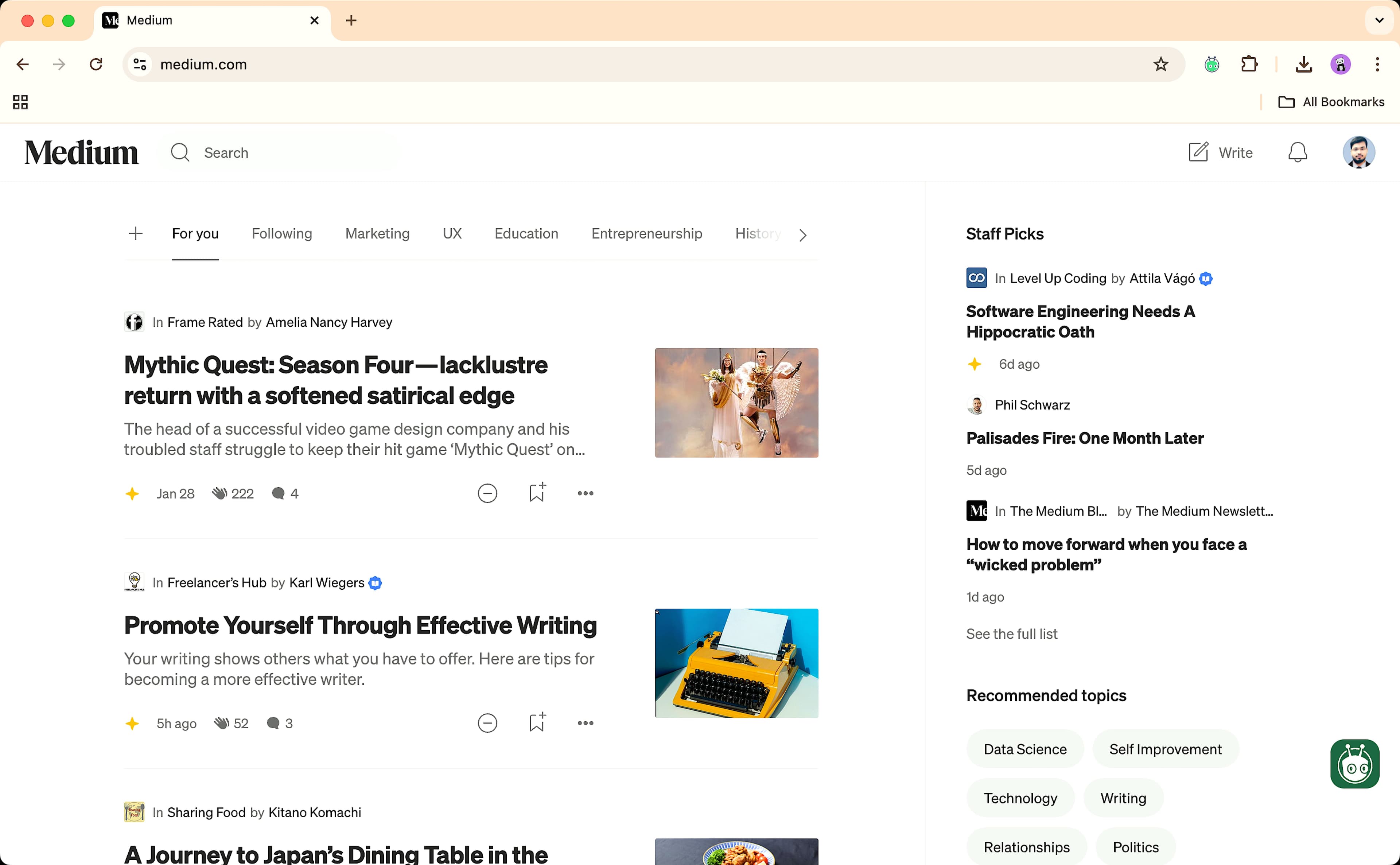Switch to the Marketing tab
1400x865 pixels.
(x=377, y=233)
